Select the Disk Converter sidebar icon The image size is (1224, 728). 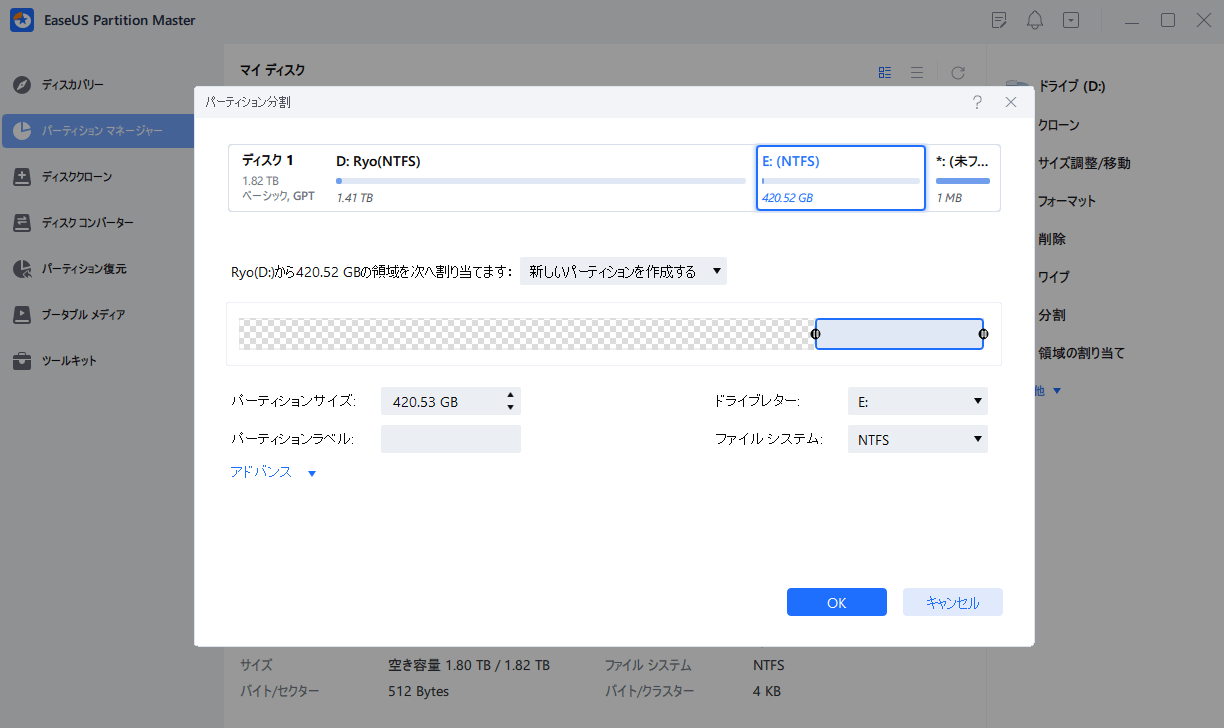pos(22,223)
